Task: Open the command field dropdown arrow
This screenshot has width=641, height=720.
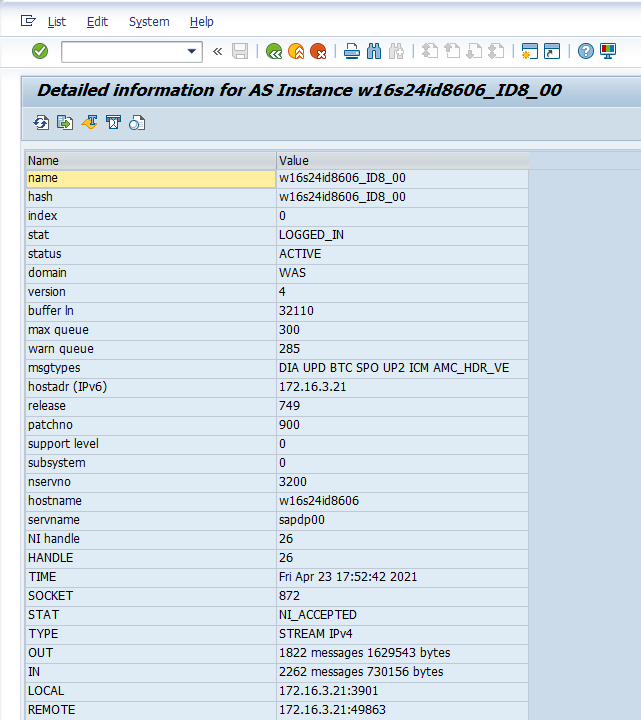Action: 193,51
